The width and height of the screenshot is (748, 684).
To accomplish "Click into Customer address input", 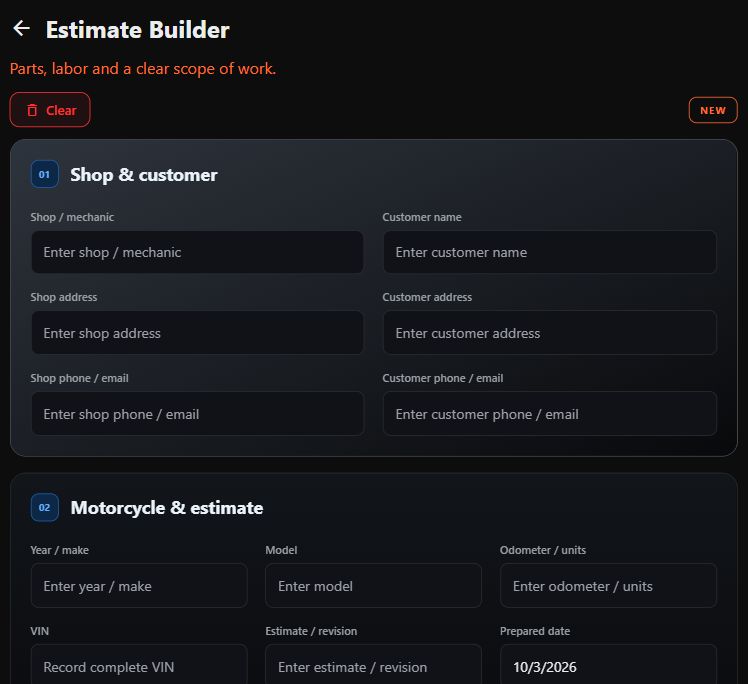I will pyautogui.click(x=550, y=333).
